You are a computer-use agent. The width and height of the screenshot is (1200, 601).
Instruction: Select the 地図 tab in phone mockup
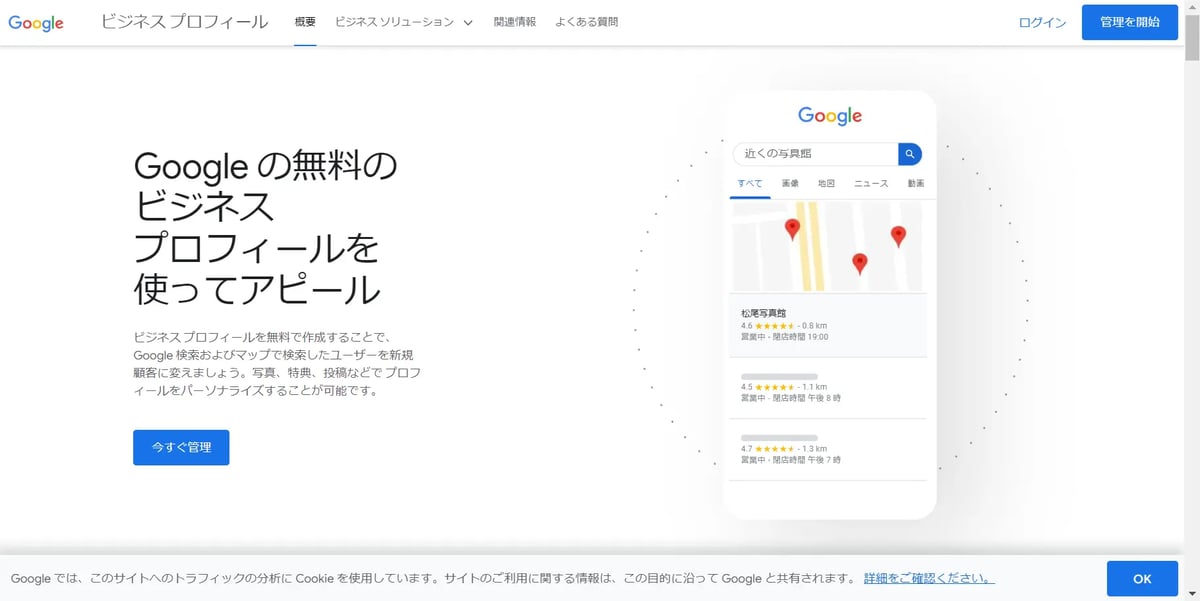pos(826,184)
